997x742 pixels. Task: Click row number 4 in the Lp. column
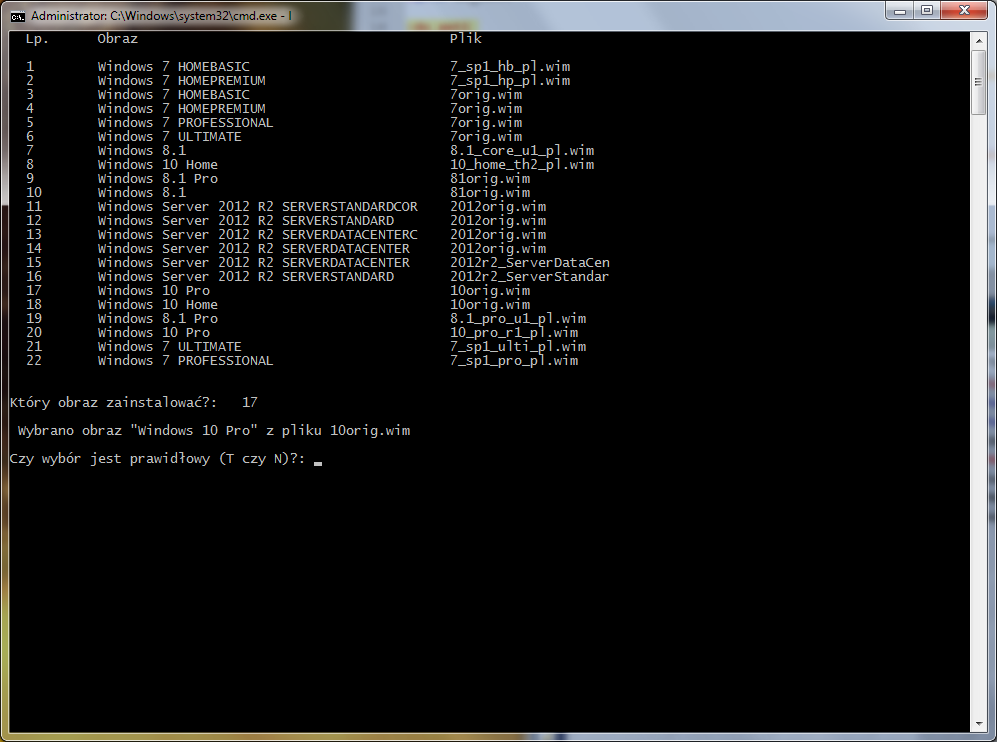click(30, 109)
